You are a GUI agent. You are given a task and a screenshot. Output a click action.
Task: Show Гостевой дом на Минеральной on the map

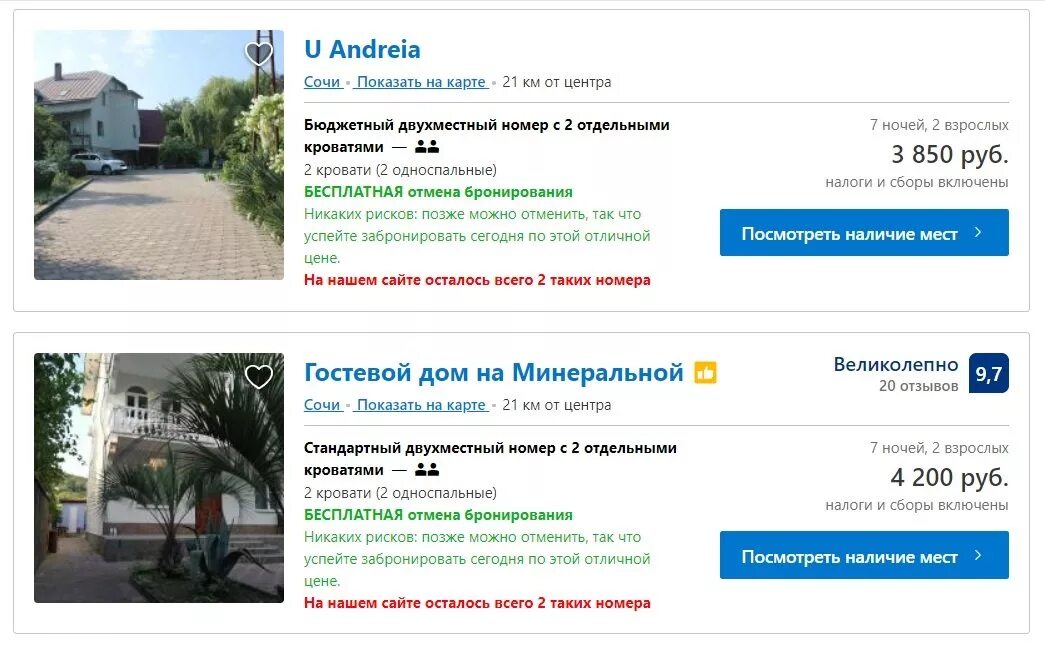(421, 405)
